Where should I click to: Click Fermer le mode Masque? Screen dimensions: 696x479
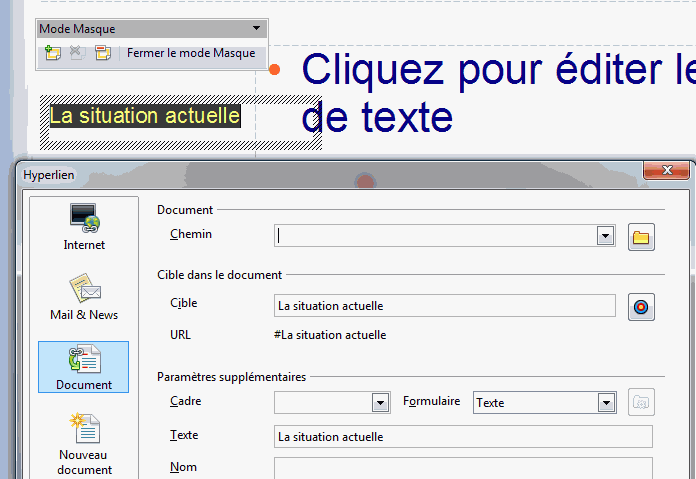point(191,53)
